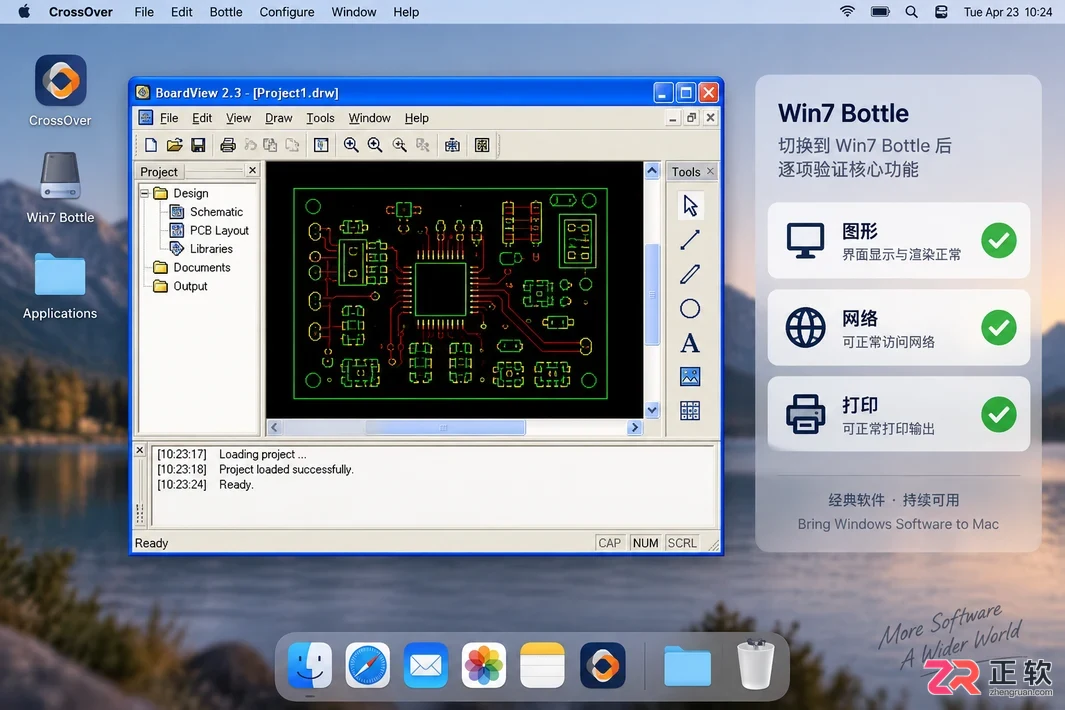Choose the Line drawing tool
This screenshot has width=1065, height=710.
[x=690, y=240]
